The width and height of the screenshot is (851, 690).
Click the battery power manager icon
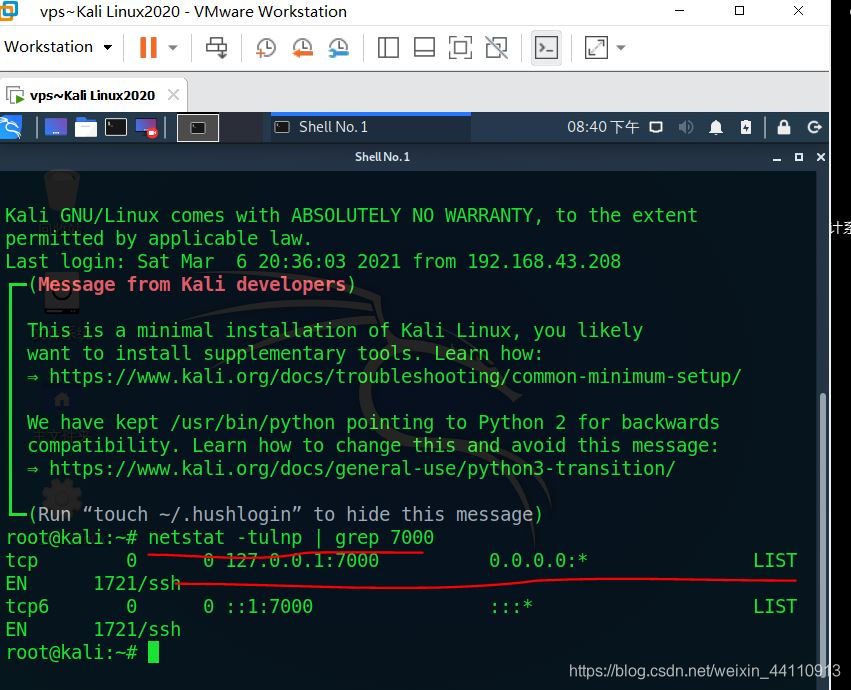pyautogui.click(x=746, y=128)
